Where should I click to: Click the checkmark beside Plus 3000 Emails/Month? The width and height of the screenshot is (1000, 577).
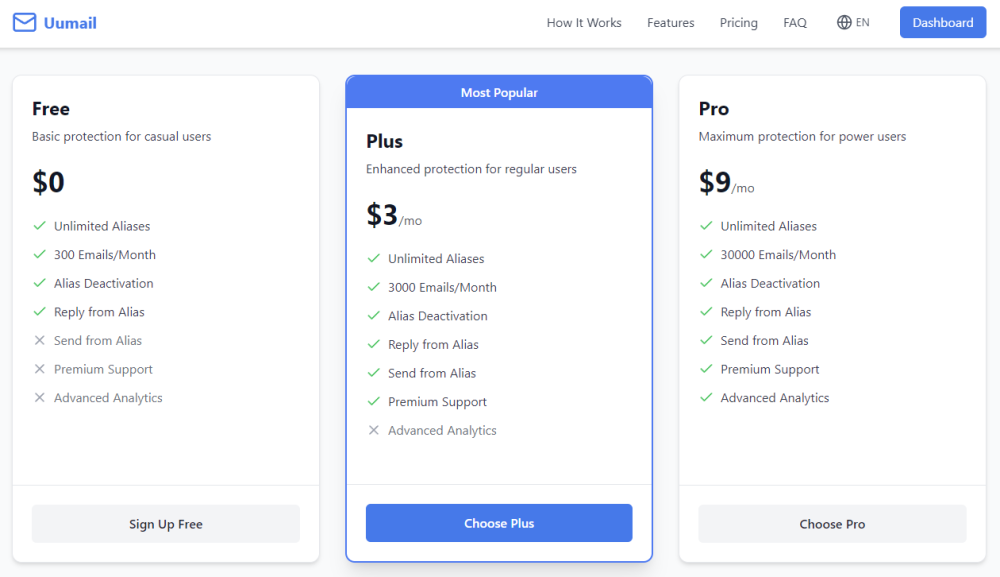(x=374, y=287)
